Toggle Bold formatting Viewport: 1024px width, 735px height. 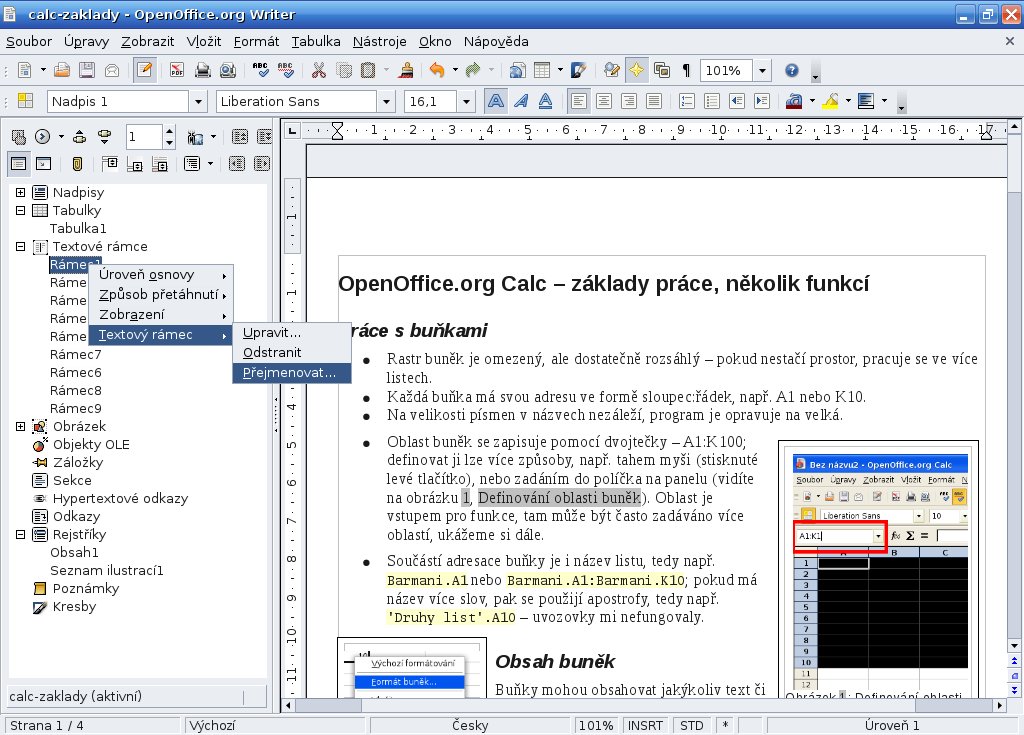pos(496,101)
